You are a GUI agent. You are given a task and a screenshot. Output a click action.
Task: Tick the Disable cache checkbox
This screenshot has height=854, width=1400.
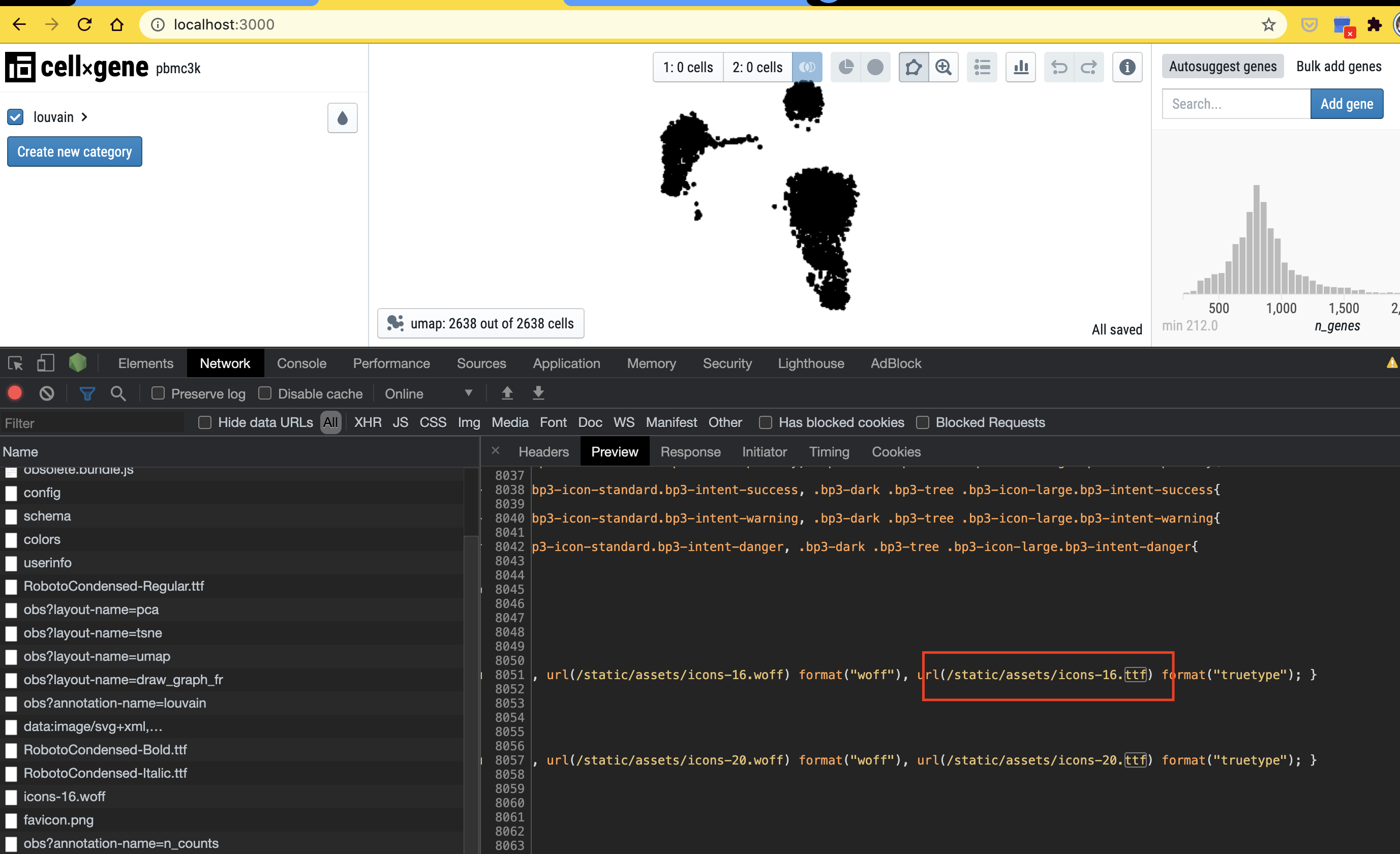coord(265,393)
